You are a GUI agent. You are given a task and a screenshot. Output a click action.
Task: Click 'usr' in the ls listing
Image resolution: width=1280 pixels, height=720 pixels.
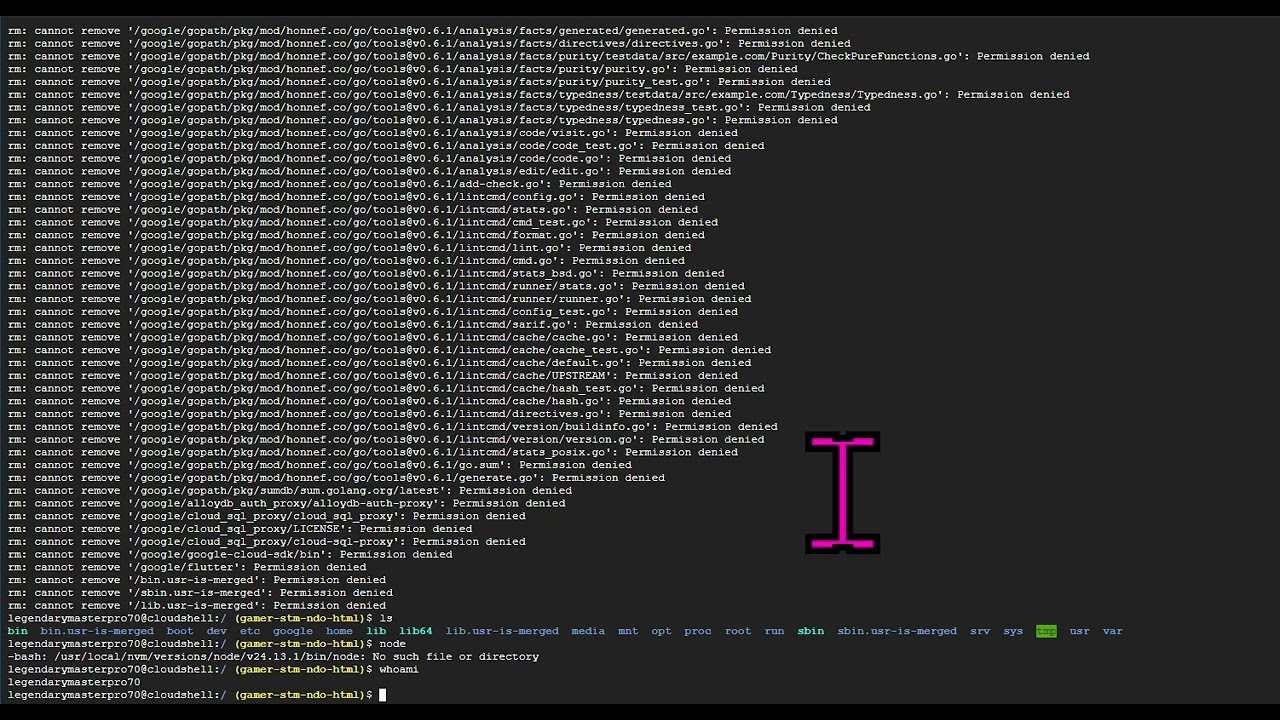(1079, 631)
